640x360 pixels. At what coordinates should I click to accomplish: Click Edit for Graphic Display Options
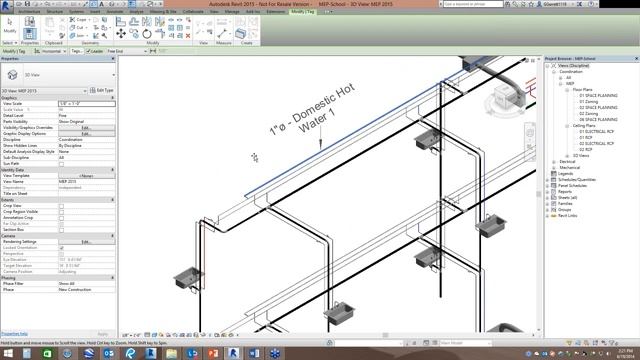87,134
